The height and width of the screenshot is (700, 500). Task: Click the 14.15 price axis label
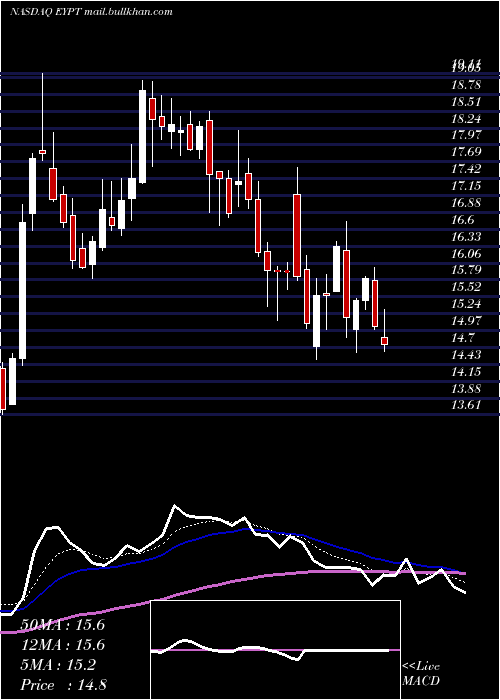466,371
